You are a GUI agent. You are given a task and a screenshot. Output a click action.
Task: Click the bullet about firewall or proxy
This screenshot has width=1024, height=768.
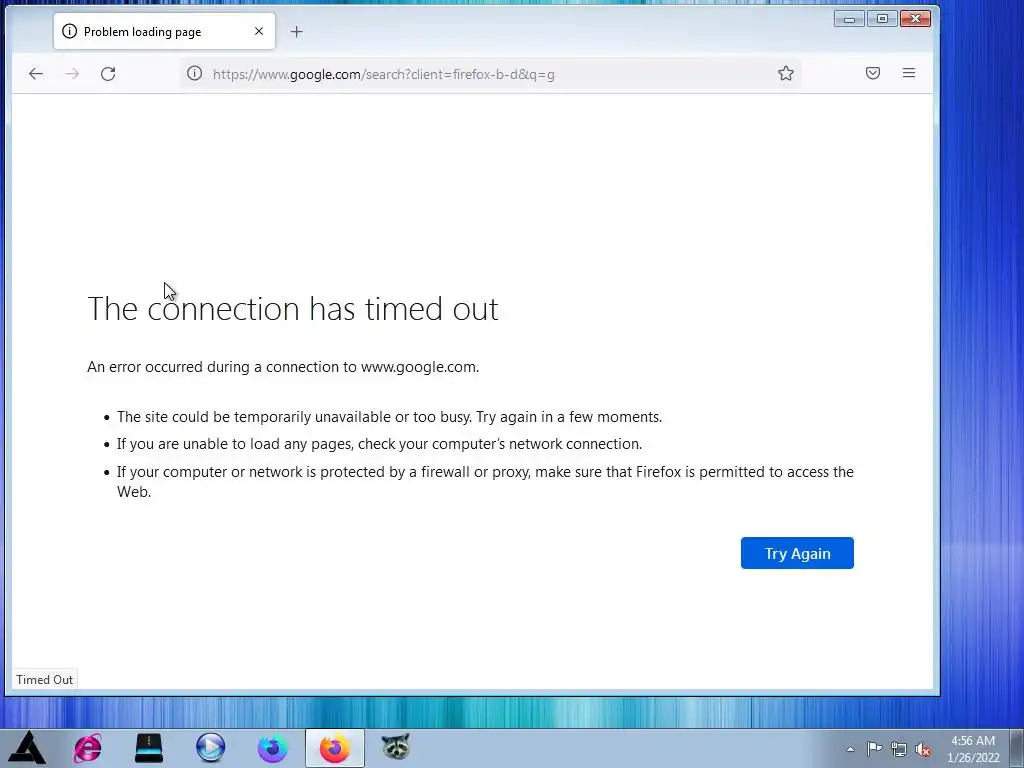click(485, 481)
